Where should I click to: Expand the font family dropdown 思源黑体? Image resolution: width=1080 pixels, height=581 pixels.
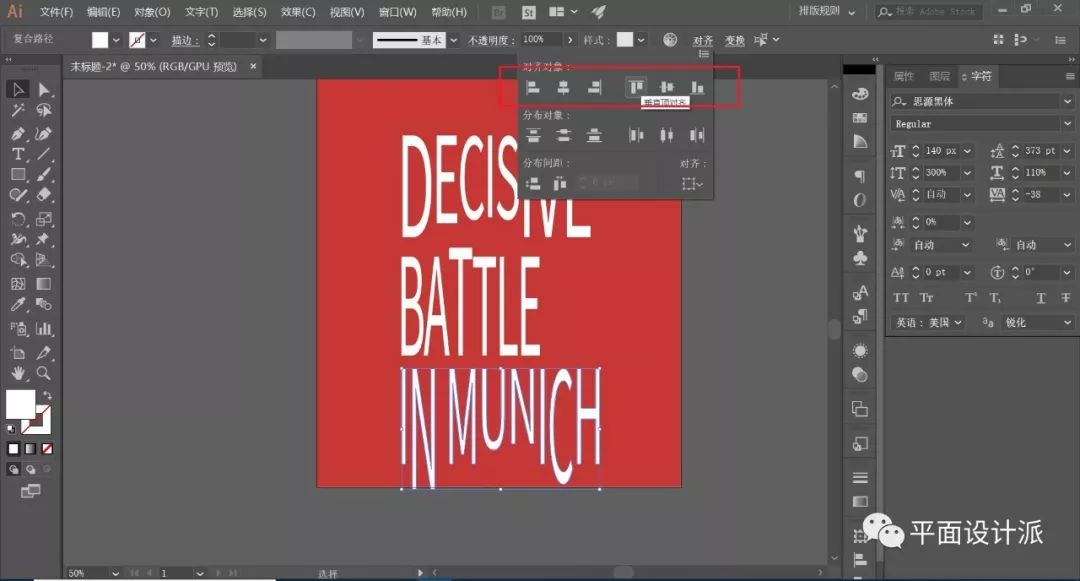point(1066,101)
